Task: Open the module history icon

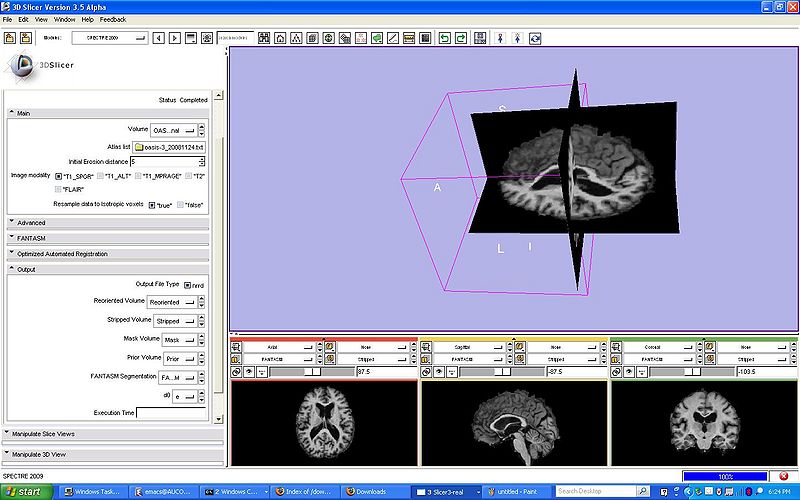Action: click(x=191, y=38)
